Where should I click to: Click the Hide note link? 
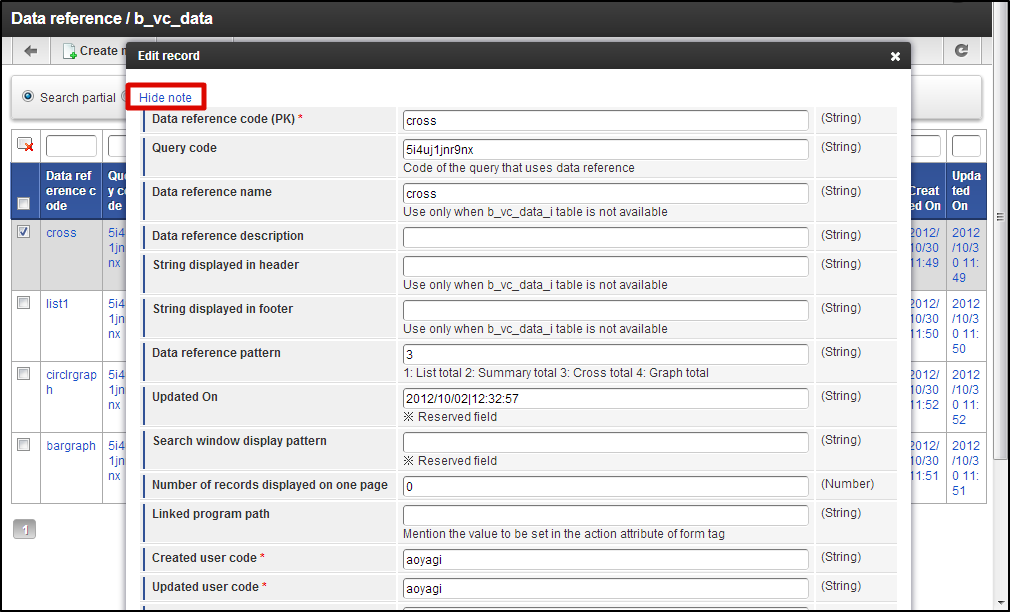(x=166, y=97)
